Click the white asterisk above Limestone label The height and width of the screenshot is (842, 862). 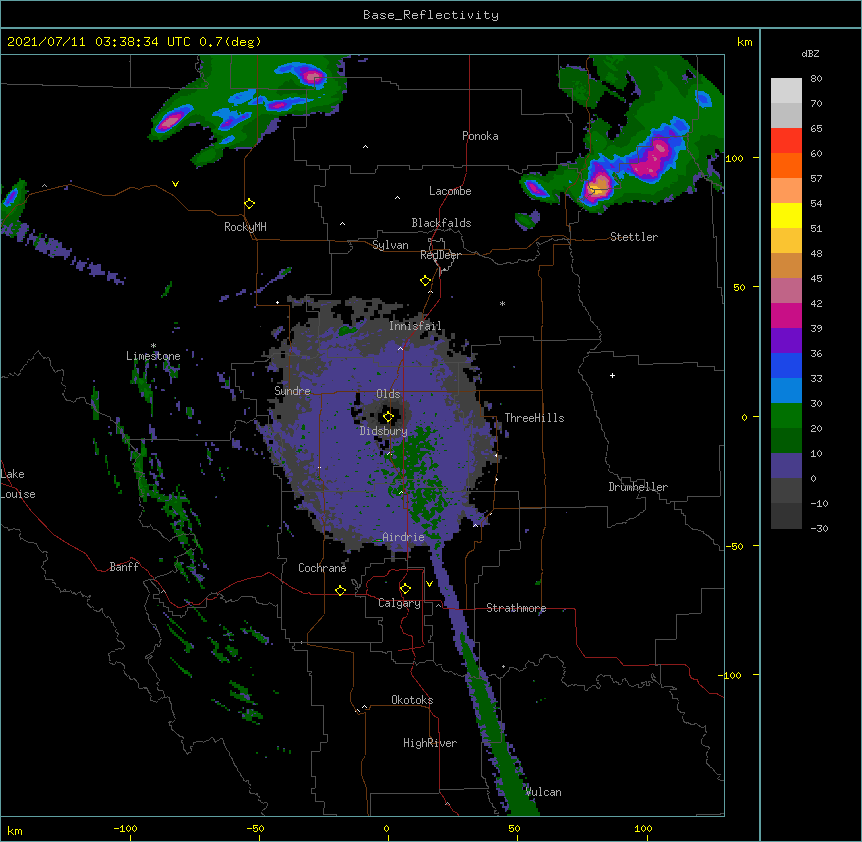[x=153, y=346]
